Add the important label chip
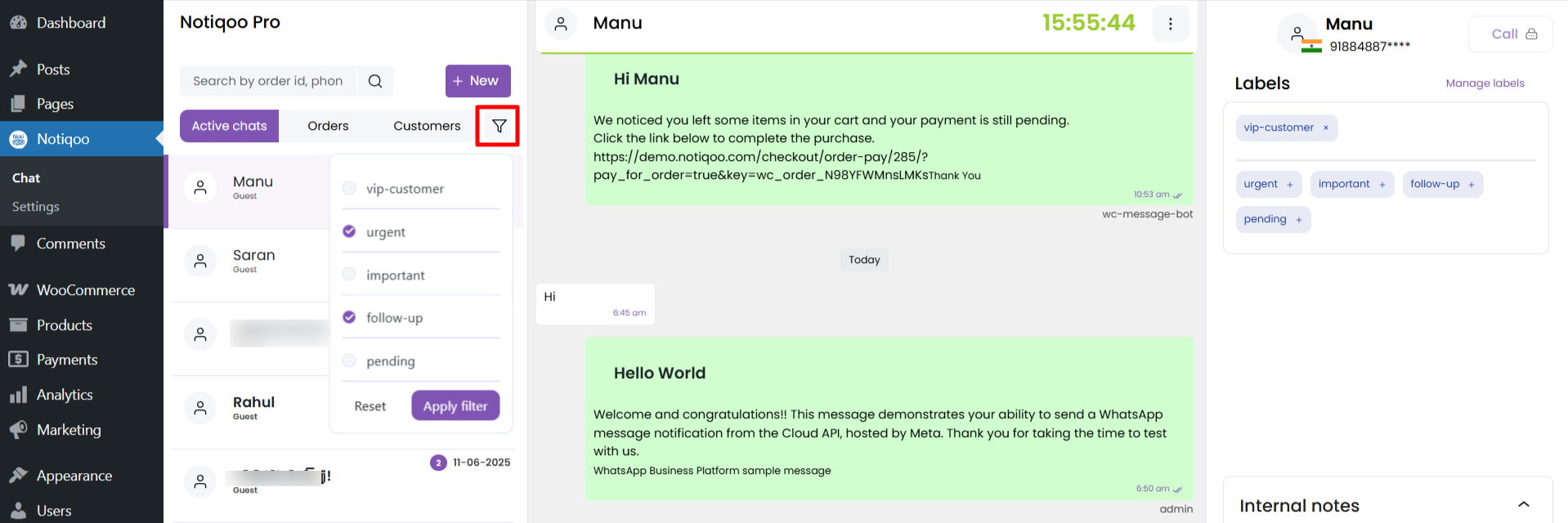 pos(1351,184)
